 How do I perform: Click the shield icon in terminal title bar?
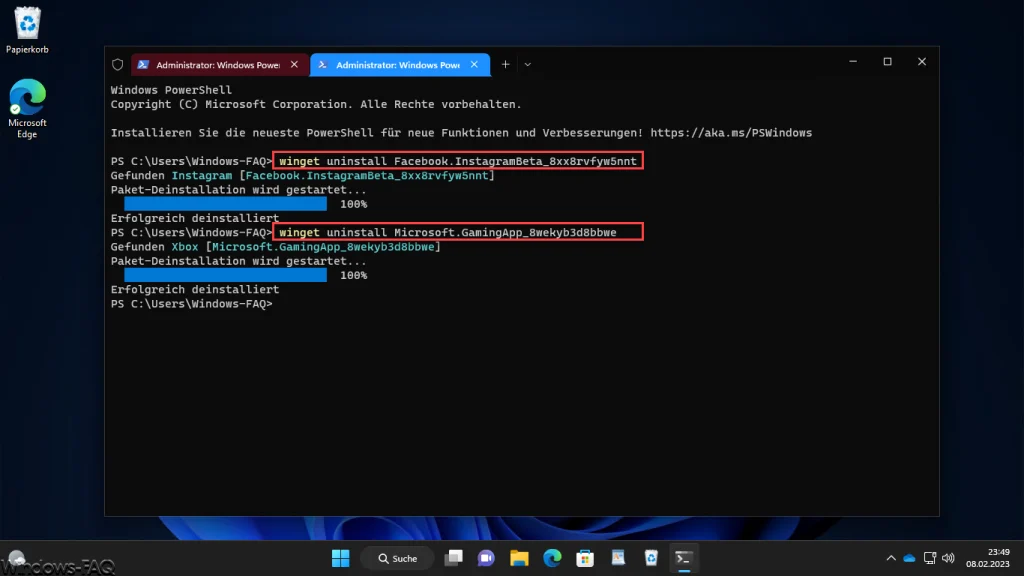click(x=118, y=65)
